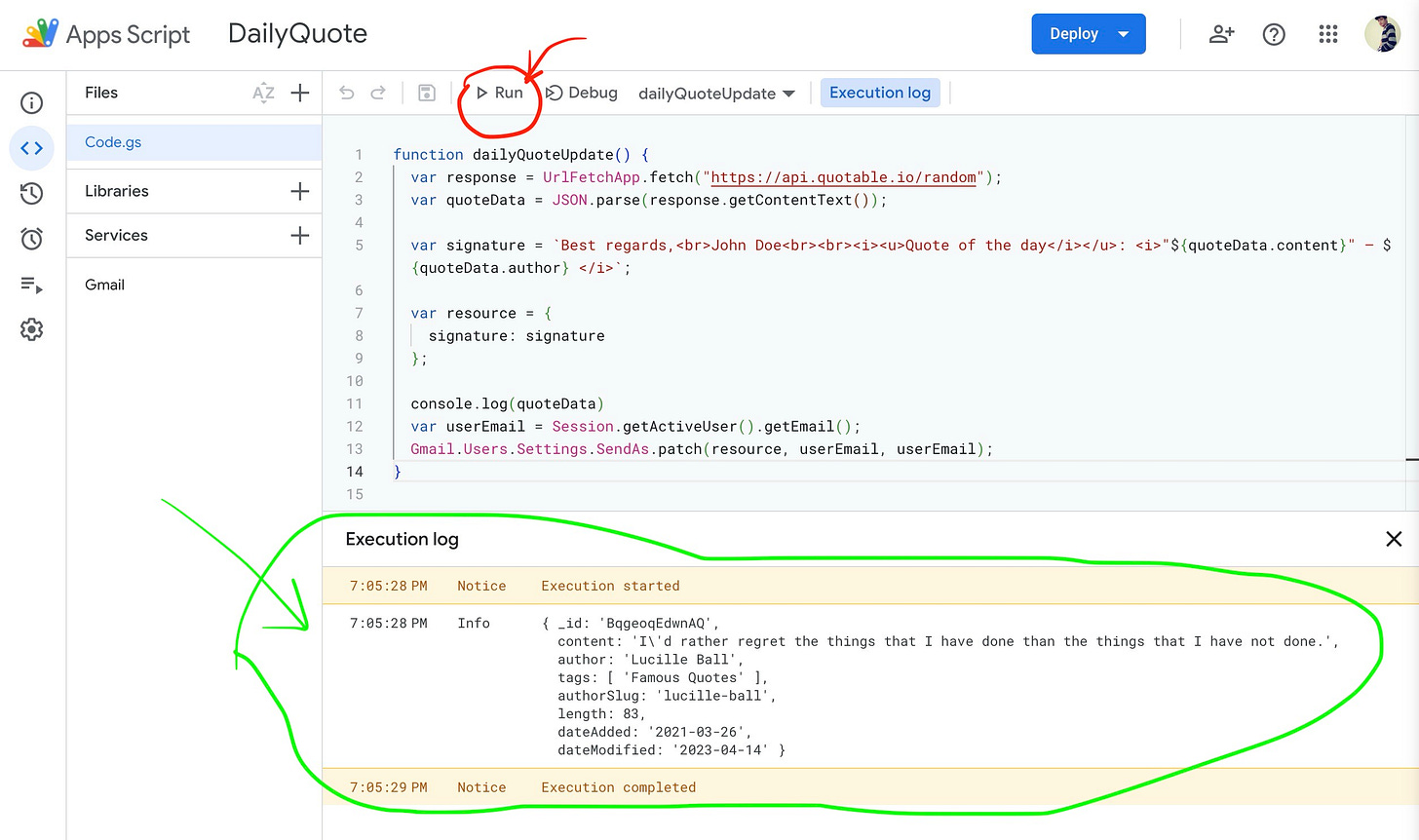Click 'signature: signature' code on line 8
This screenshot has height=840, width=1419.
(x=517, y=336)
